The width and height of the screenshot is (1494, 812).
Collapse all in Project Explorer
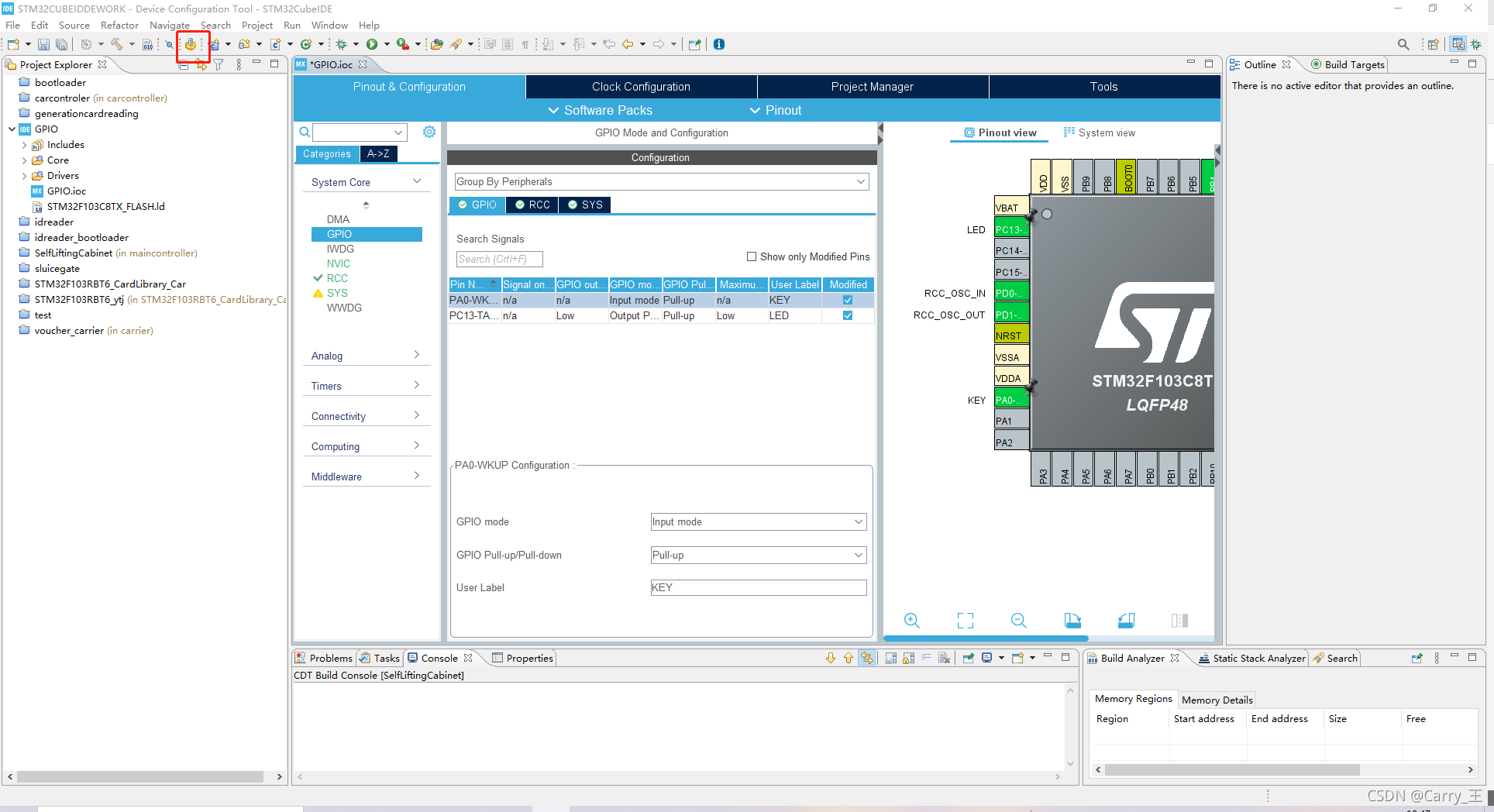(x=184, y=65)
